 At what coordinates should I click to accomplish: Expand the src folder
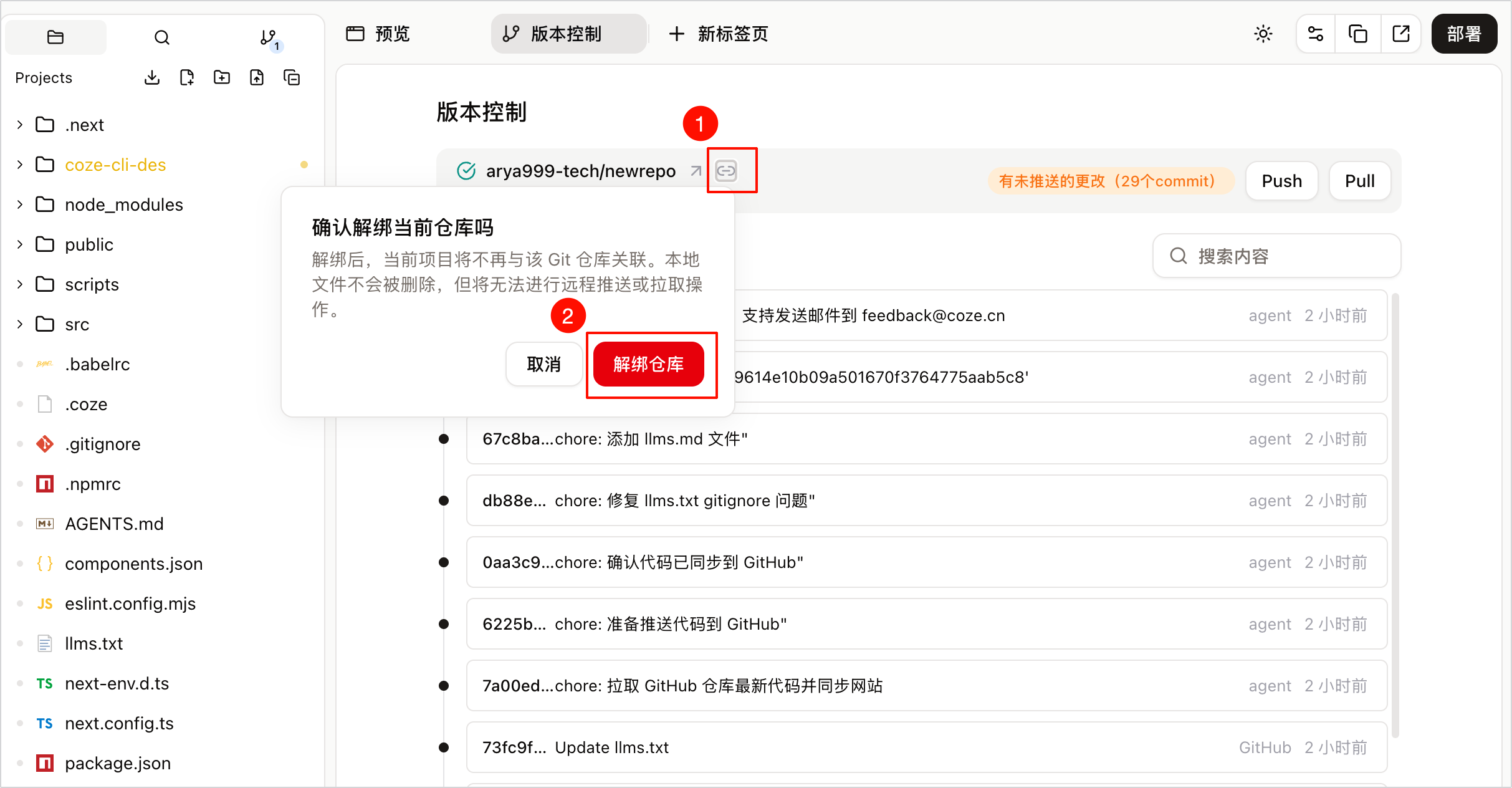point(20,324)
